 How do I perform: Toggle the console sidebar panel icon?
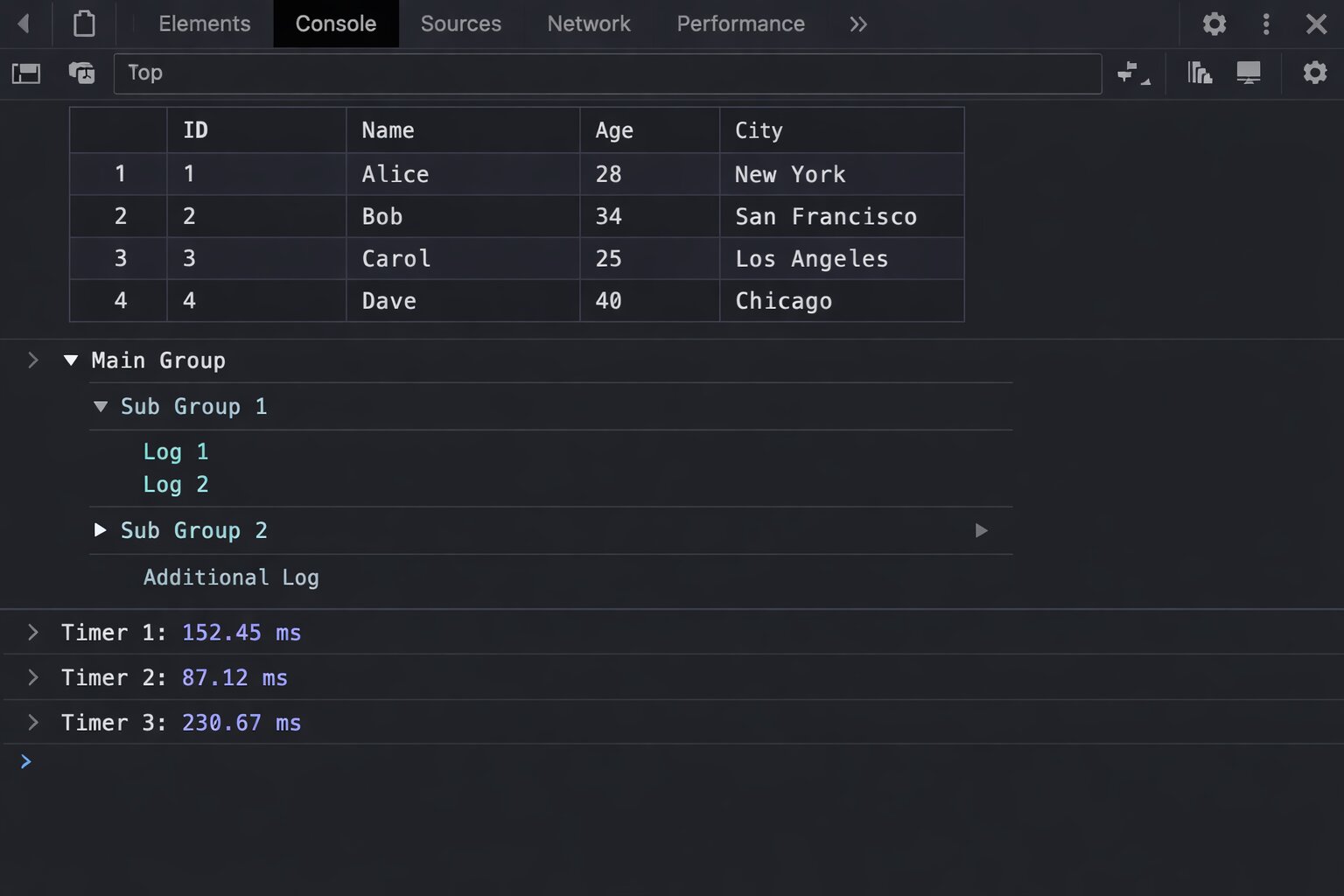(x=26, y=73)
